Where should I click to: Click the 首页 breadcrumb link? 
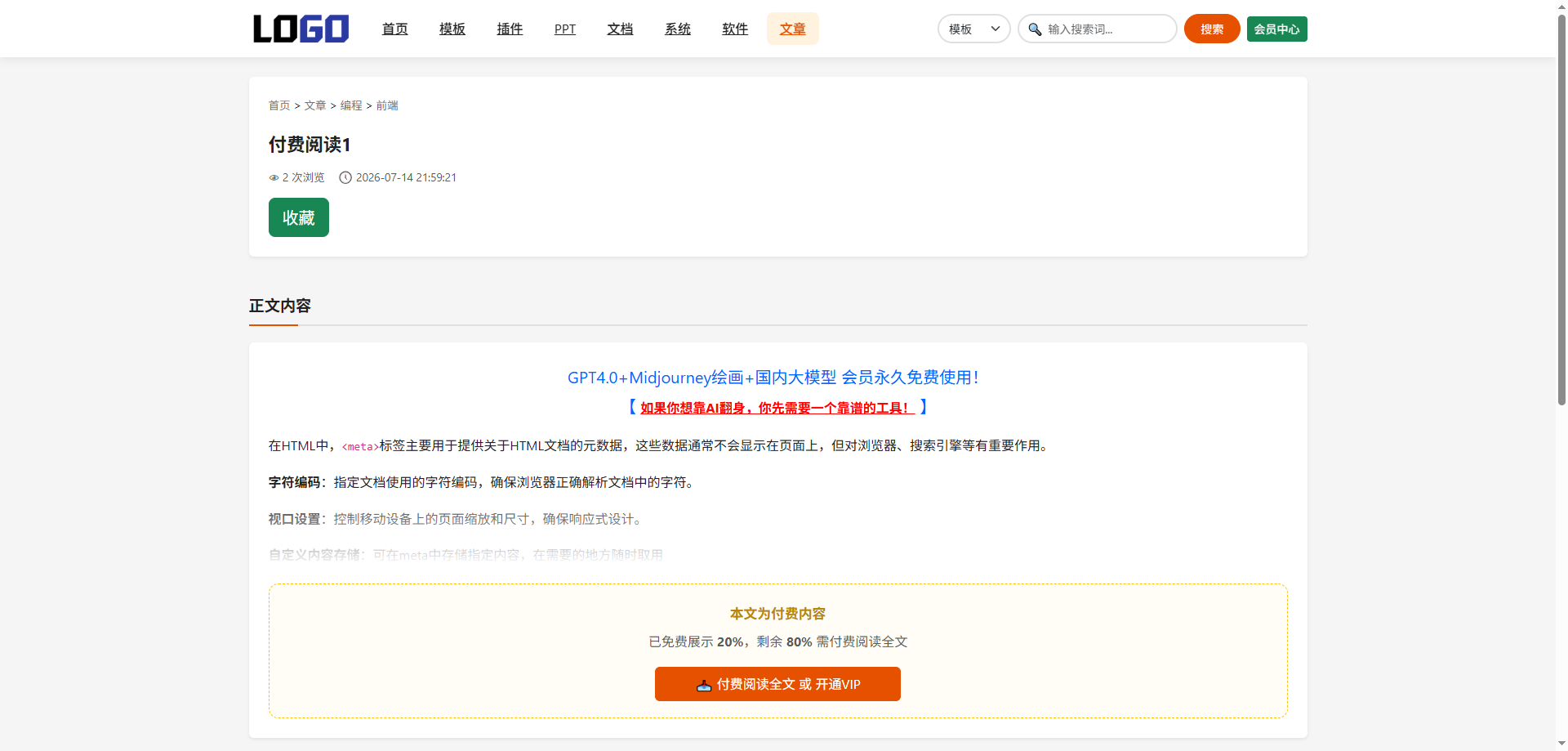(x=279, y=105)
